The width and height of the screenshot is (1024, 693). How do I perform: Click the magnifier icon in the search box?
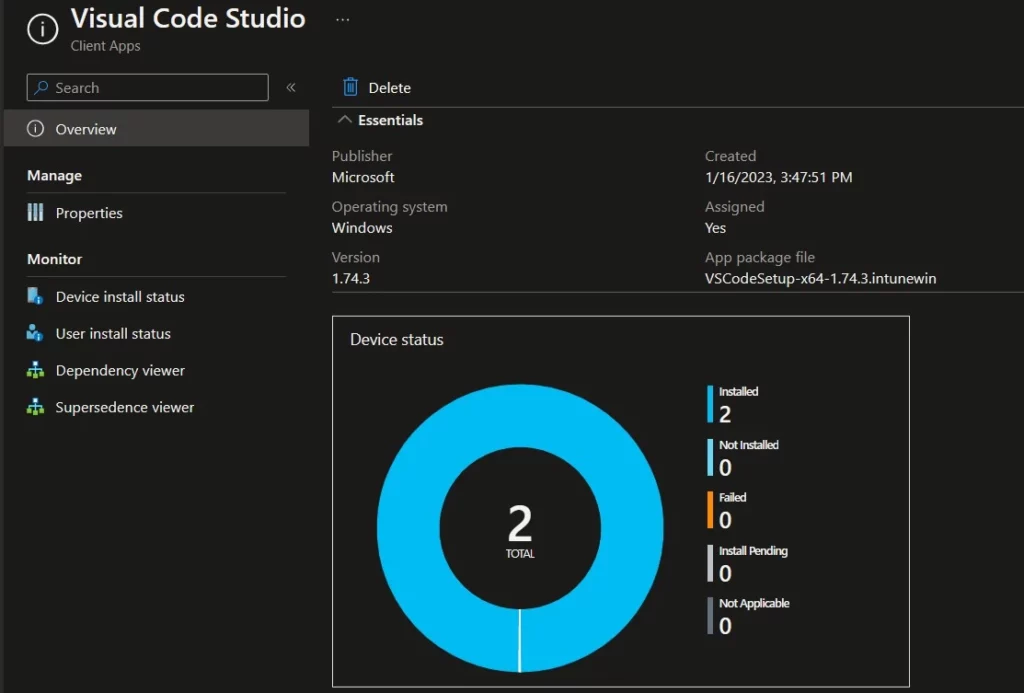point(41,88)
